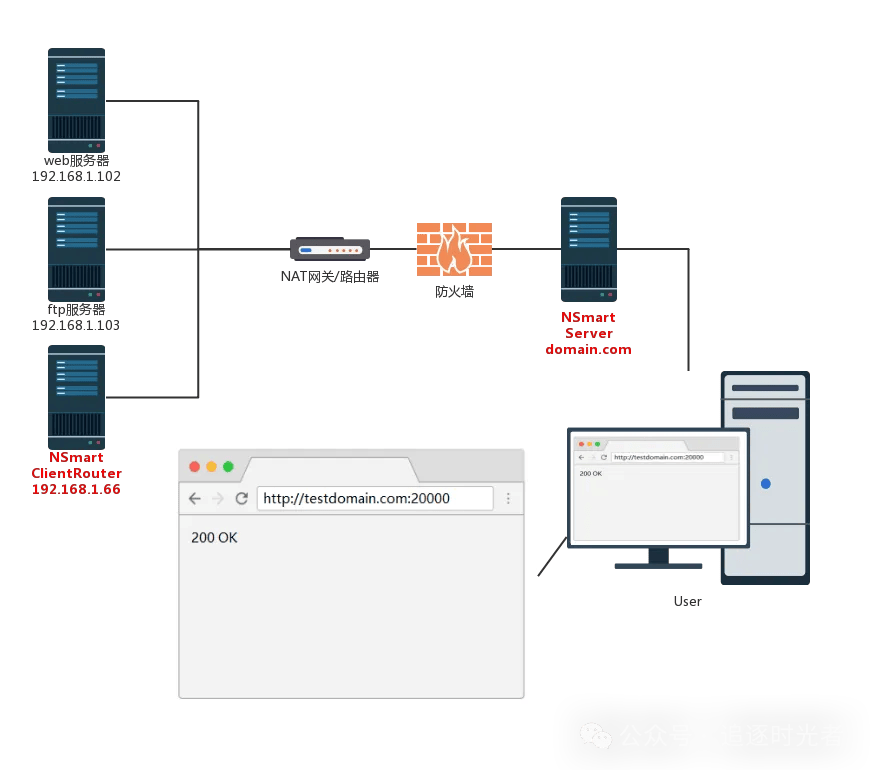Click the web server 192.168.1.102 icon
871x770 pixels.
pyautogui.click(x=77, y=100)
